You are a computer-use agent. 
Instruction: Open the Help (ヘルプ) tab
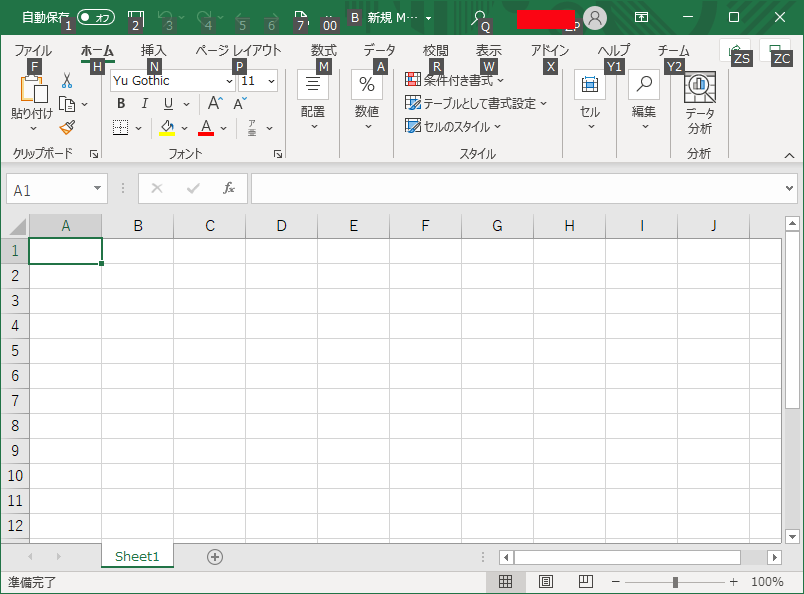613,50
